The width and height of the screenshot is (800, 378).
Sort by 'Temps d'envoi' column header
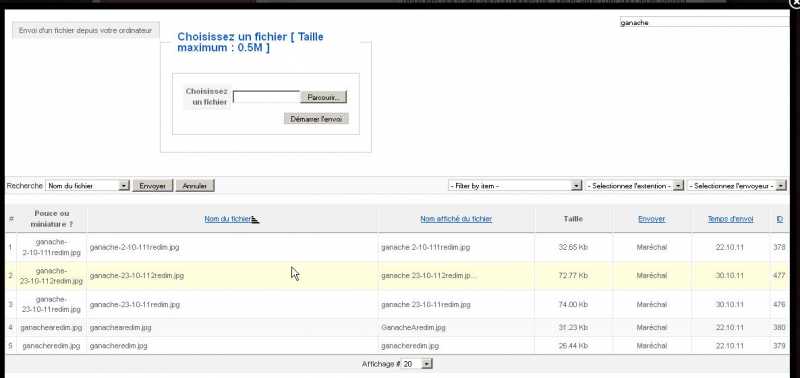[x=730, y=219]
